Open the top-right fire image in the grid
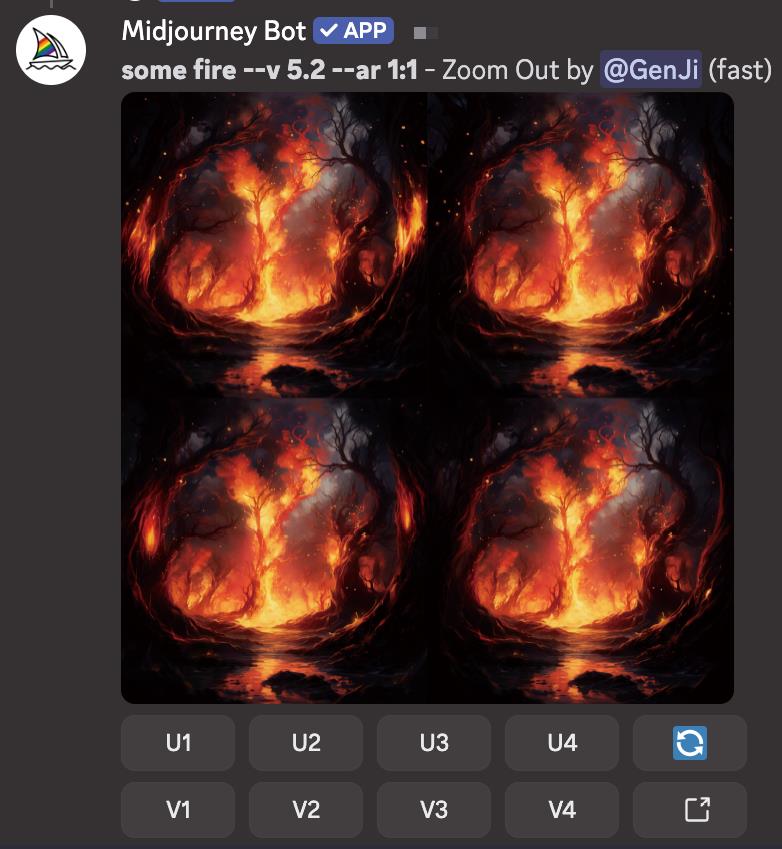 coord(581,245)
